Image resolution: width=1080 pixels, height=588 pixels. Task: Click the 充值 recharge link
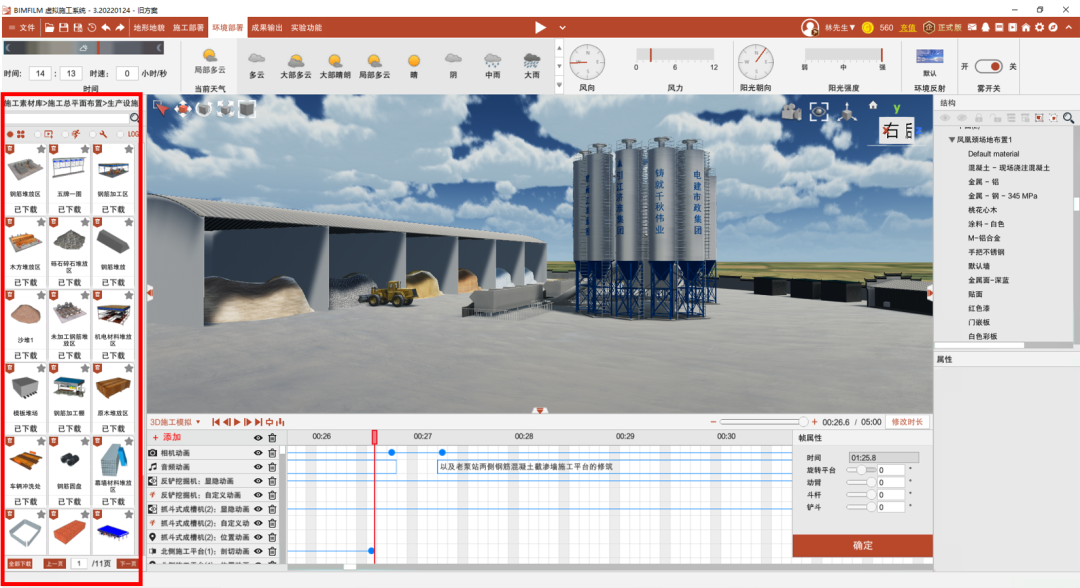coord(908,28)
